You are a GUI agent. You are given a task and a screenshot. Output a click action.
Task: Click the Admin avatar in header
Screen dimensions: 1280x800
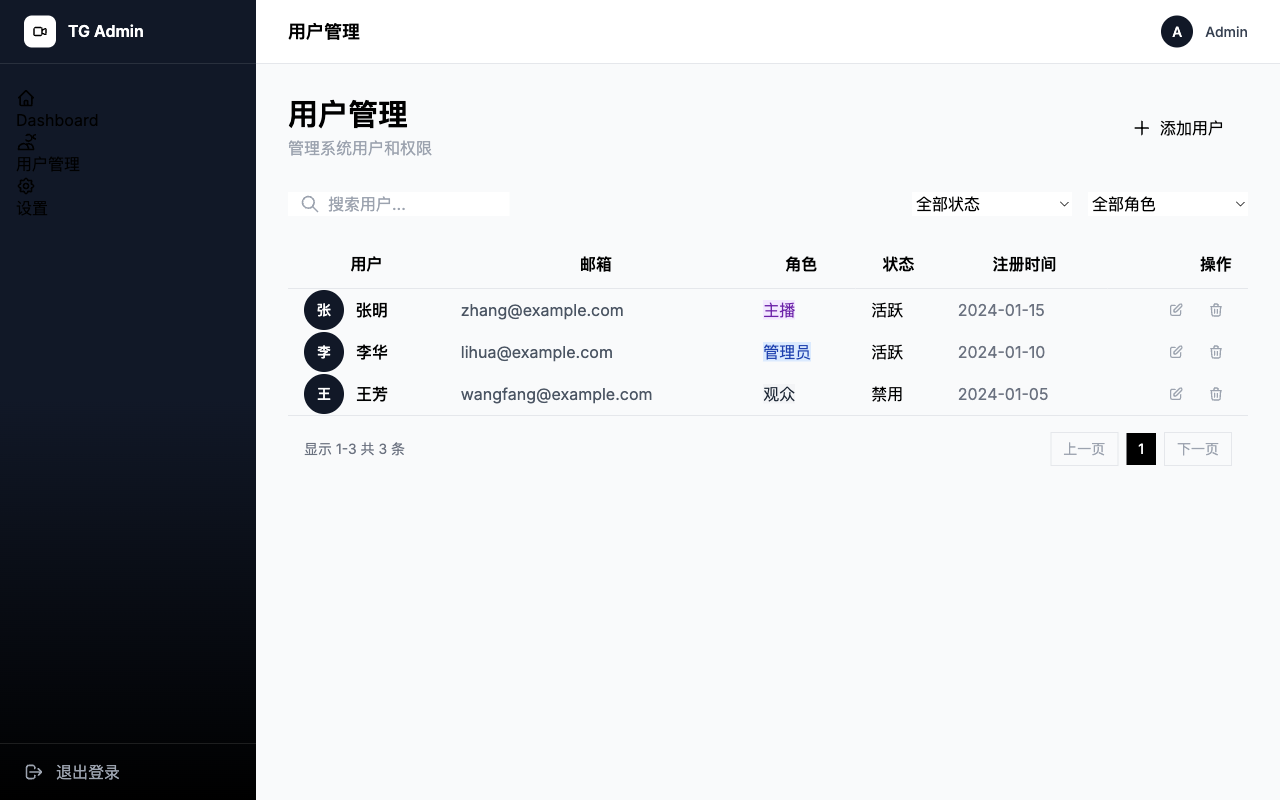click(1176, 32)
